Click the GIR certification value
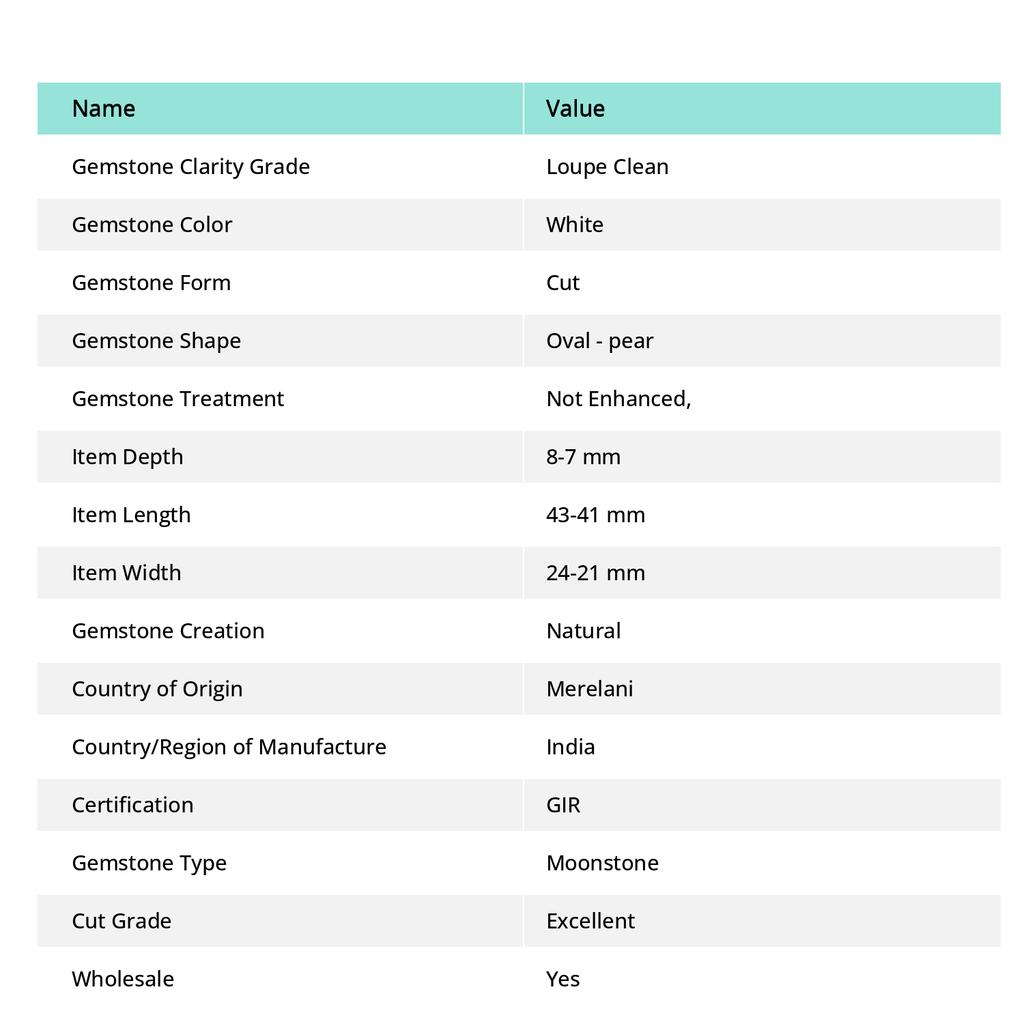This screenshot has width=1024, height=1024. [563, 804]
